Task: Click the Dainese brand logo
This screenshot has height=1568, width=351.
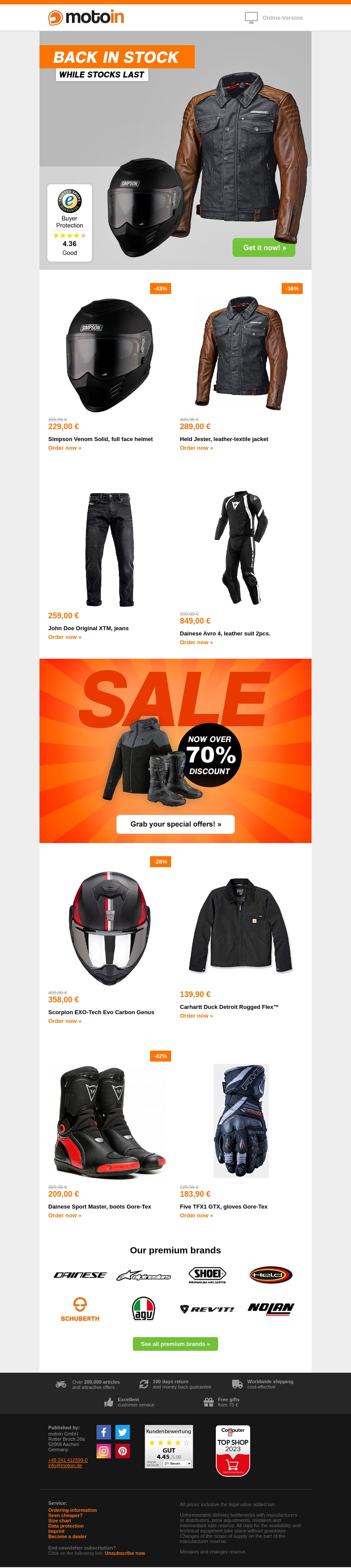Action: pos(80,1274)
